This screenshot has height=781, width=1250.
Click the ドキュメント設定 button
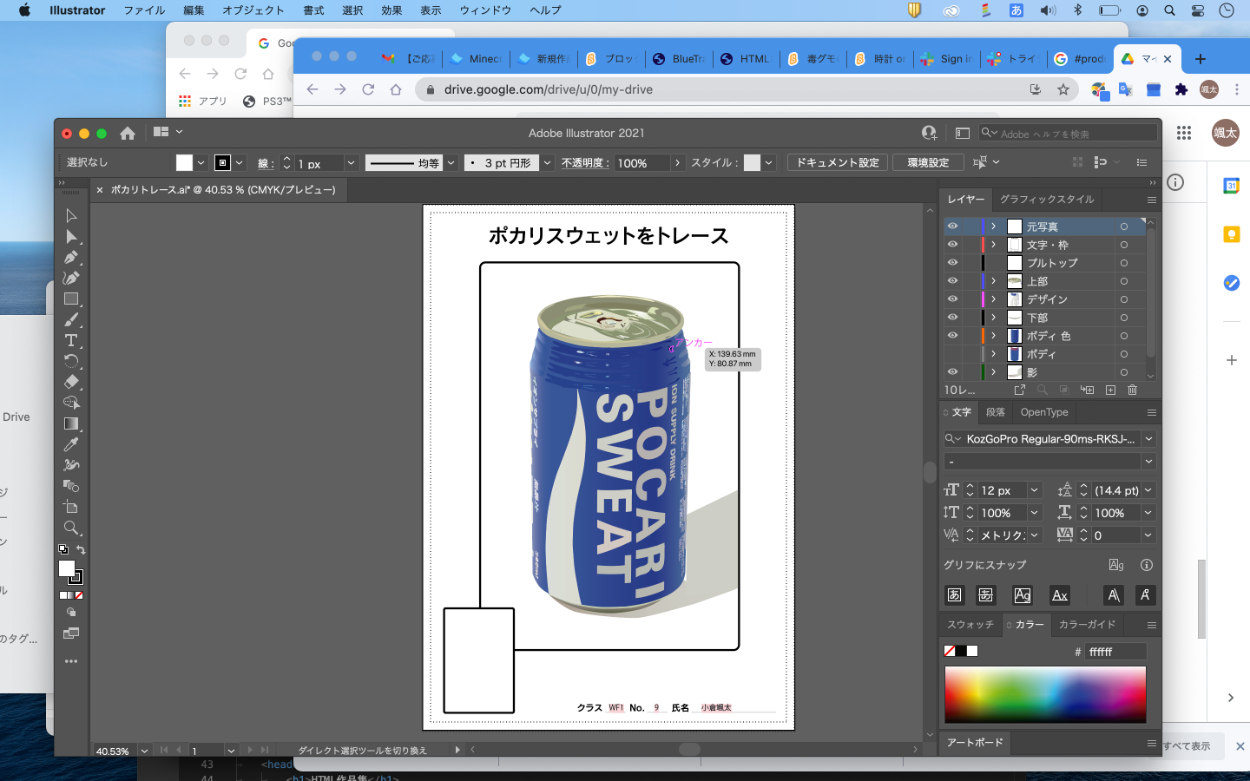tap(837, 163)
